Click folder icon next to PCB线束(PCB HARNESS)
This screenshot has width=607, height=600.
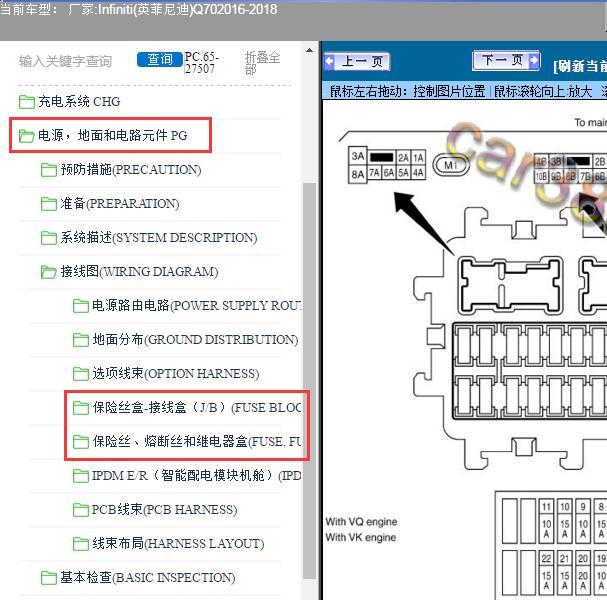tap(81, 510)
